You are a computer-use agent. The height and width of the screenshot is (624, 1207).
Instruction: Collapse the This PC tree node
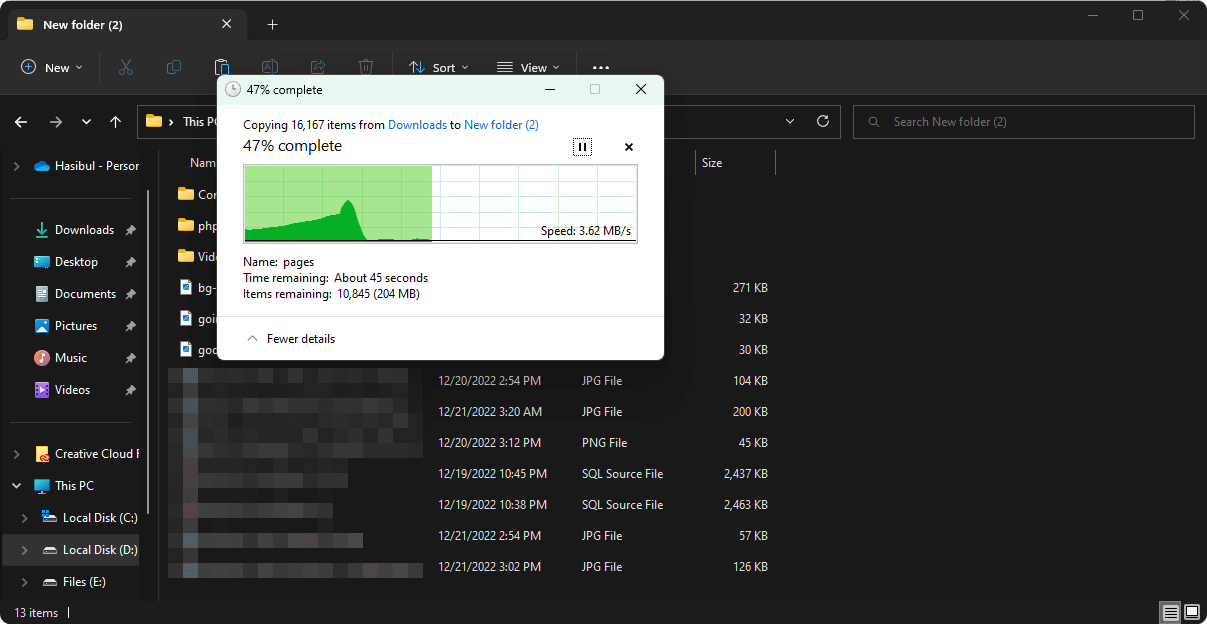pos(17,486)
